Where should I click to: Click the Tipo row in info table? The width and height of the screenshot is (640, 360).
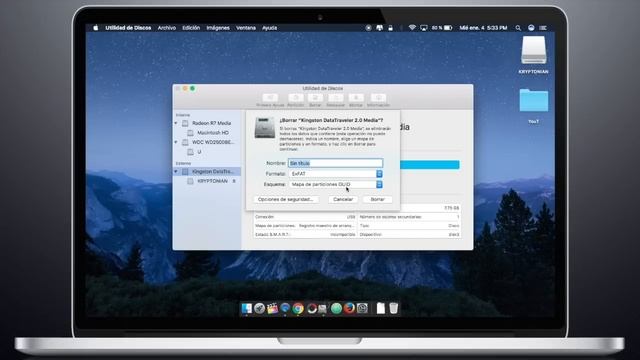point(409,226)
